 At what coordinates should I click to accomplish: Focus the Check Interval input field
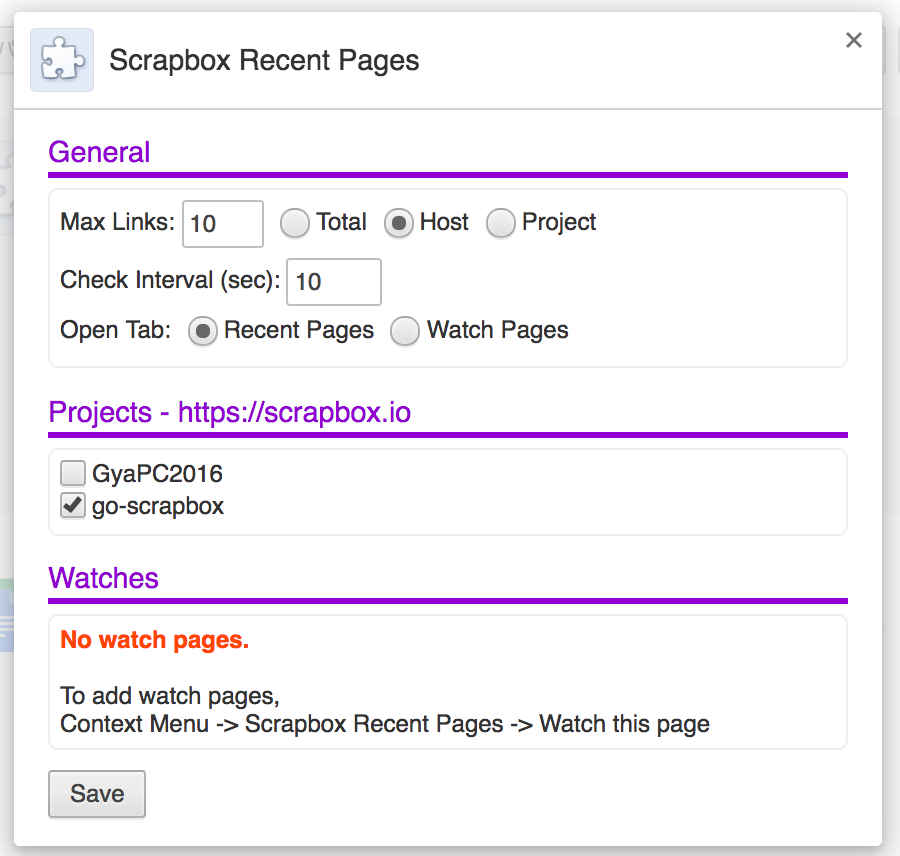tap(333, 282)
